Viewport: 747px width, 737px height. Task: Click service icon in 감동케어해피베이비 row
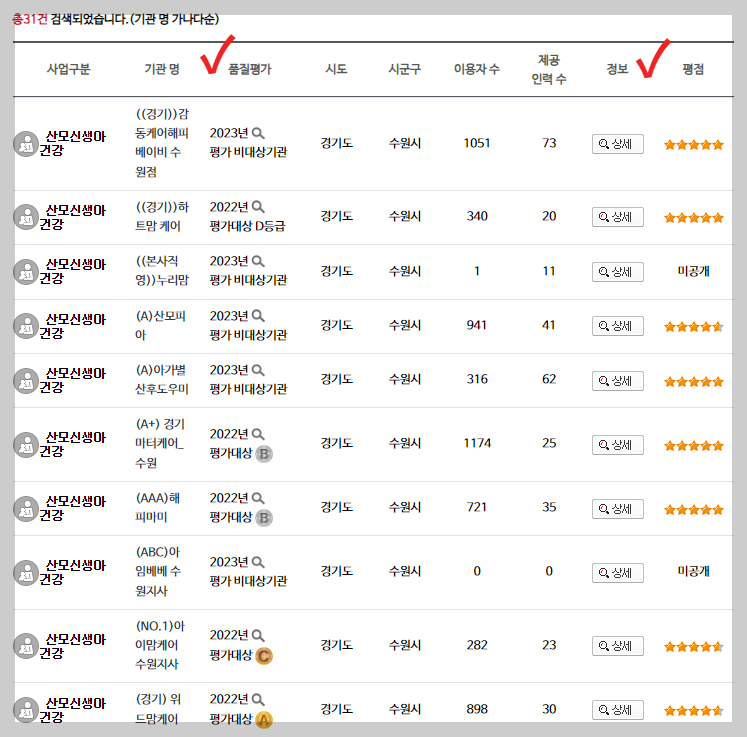(26, 144)
